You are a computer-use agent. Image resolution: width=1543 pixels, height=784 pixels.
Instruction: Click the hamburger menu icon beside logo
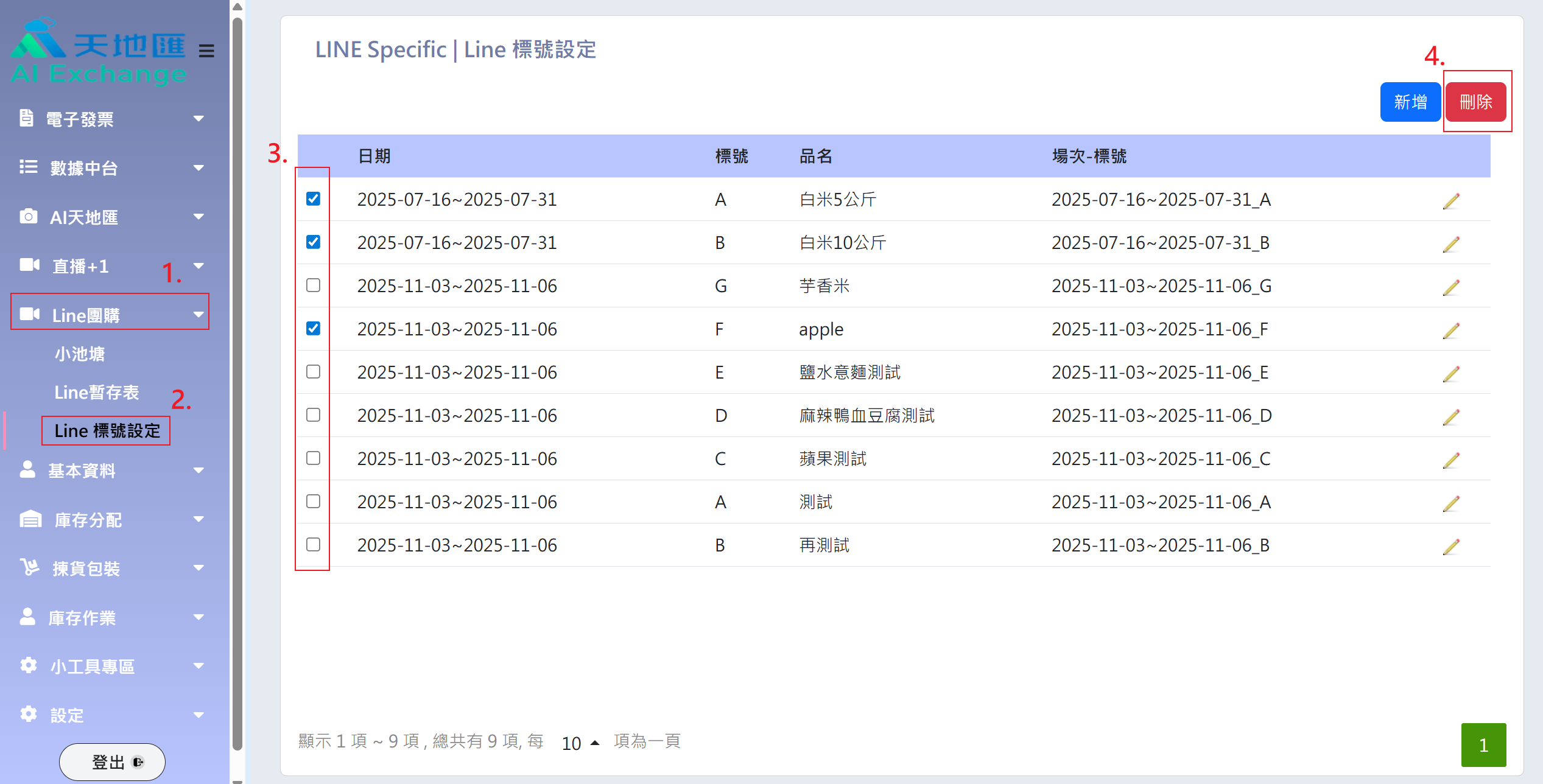pos(206,51)
